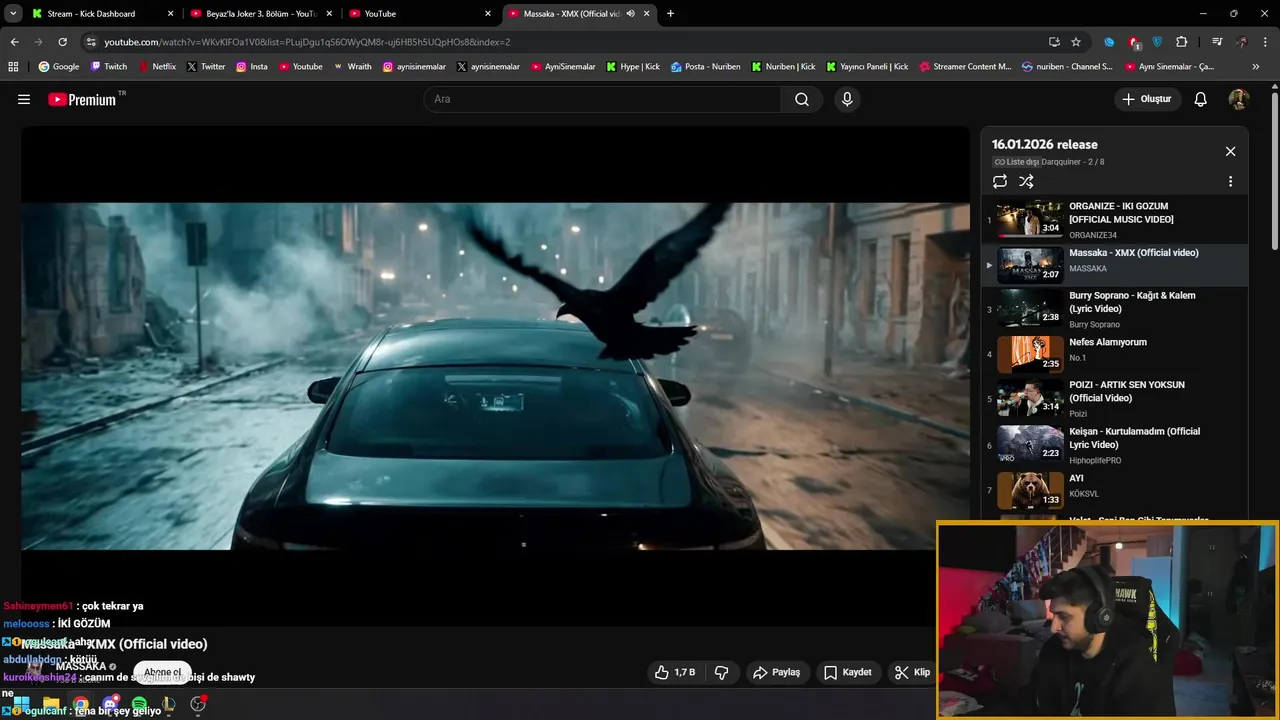Save video with Kaydet button
Viewport: 1280px width, 720px height.
(848, 672)
